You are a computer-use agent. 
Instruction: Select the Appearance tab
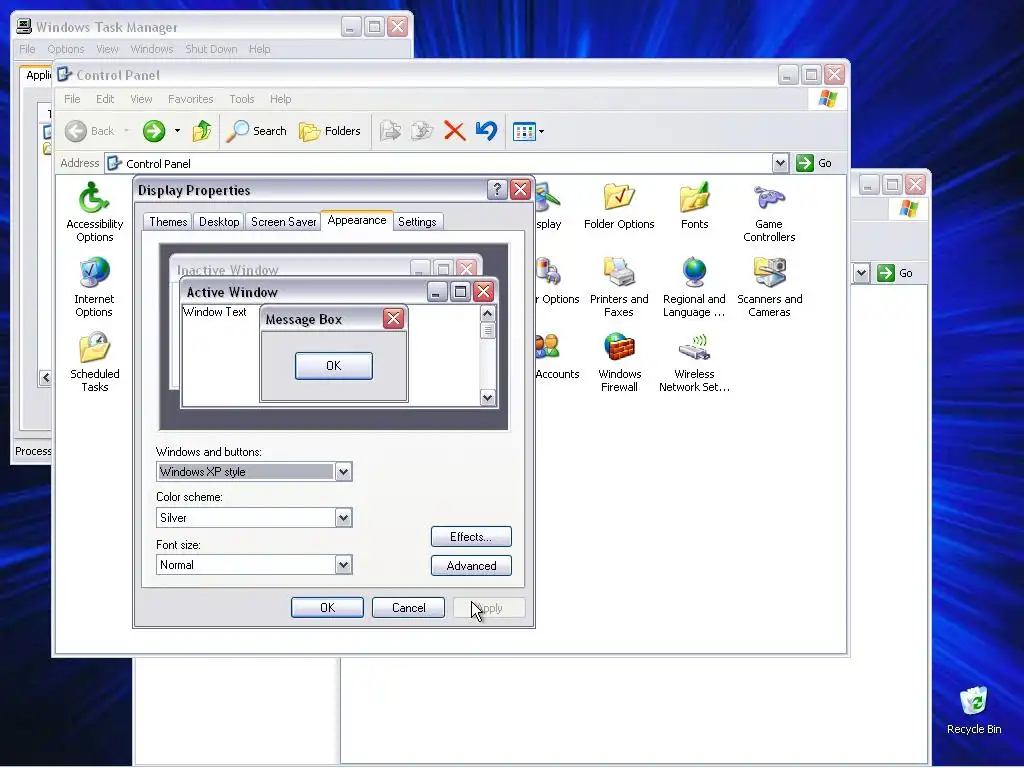[357, 220]
